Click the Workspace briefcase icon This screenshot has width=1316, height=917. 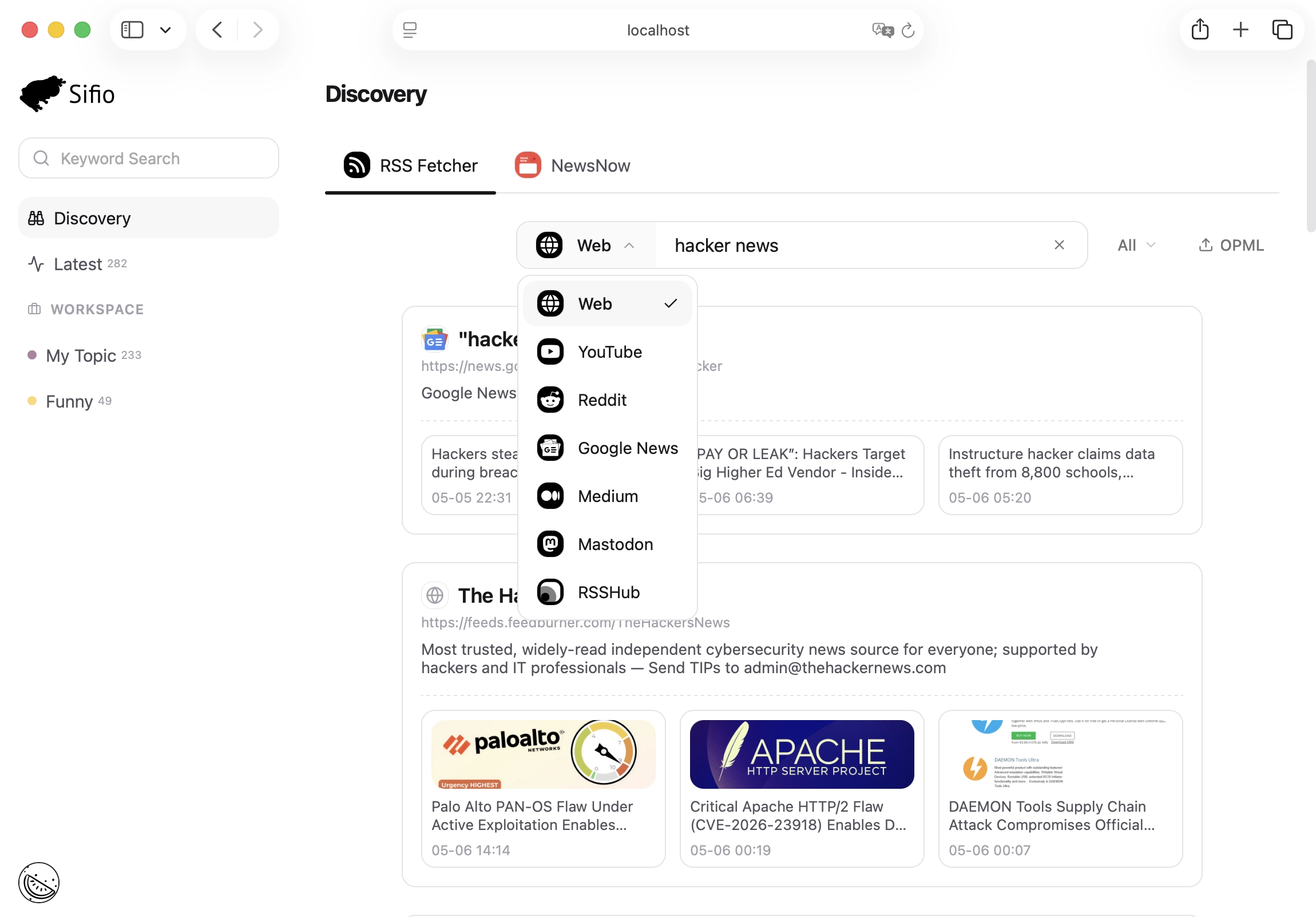pos(34,309)
